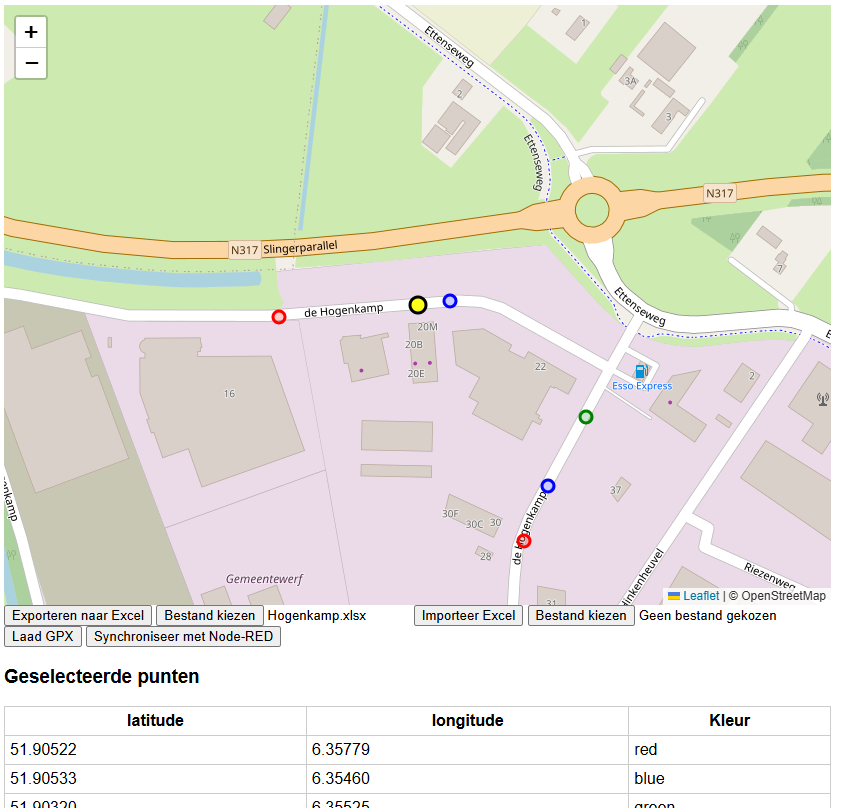Select the yellow marker on de Hogenkamp
Screen dimensions: 841x808
click(418, 305)
